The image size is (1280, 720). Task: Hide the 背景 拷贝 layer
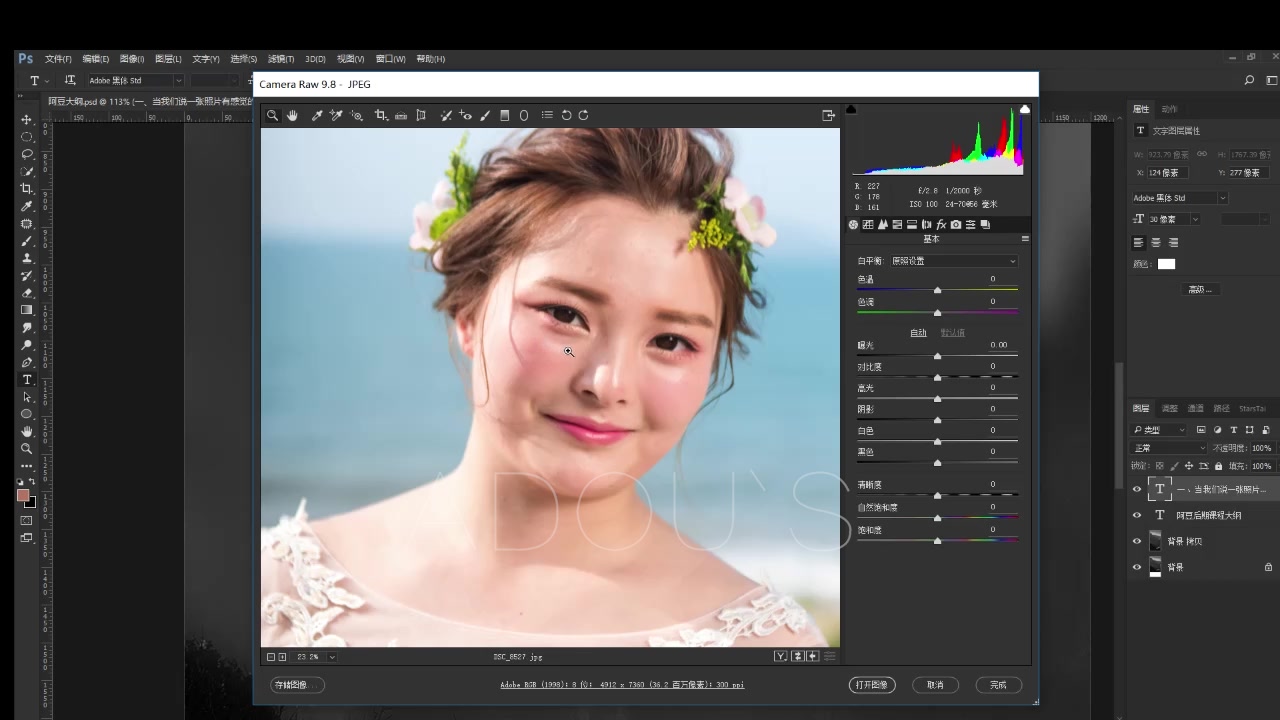coord(1136,541)
